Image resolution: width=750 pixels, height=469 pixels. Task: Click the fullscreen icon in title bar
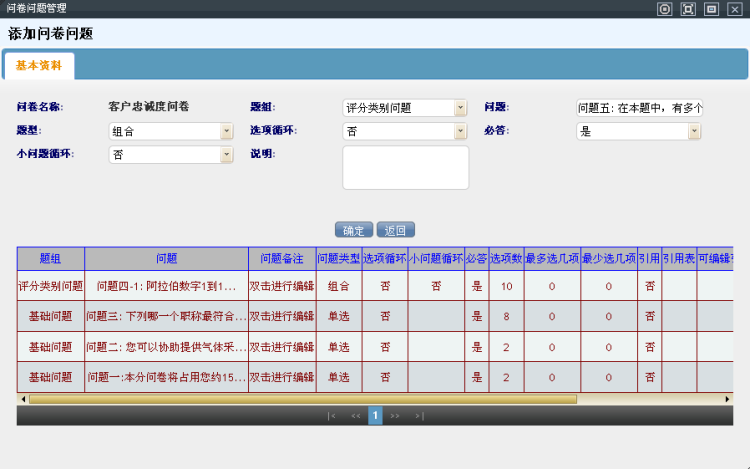pyautogui.click(x=688, y=8)
